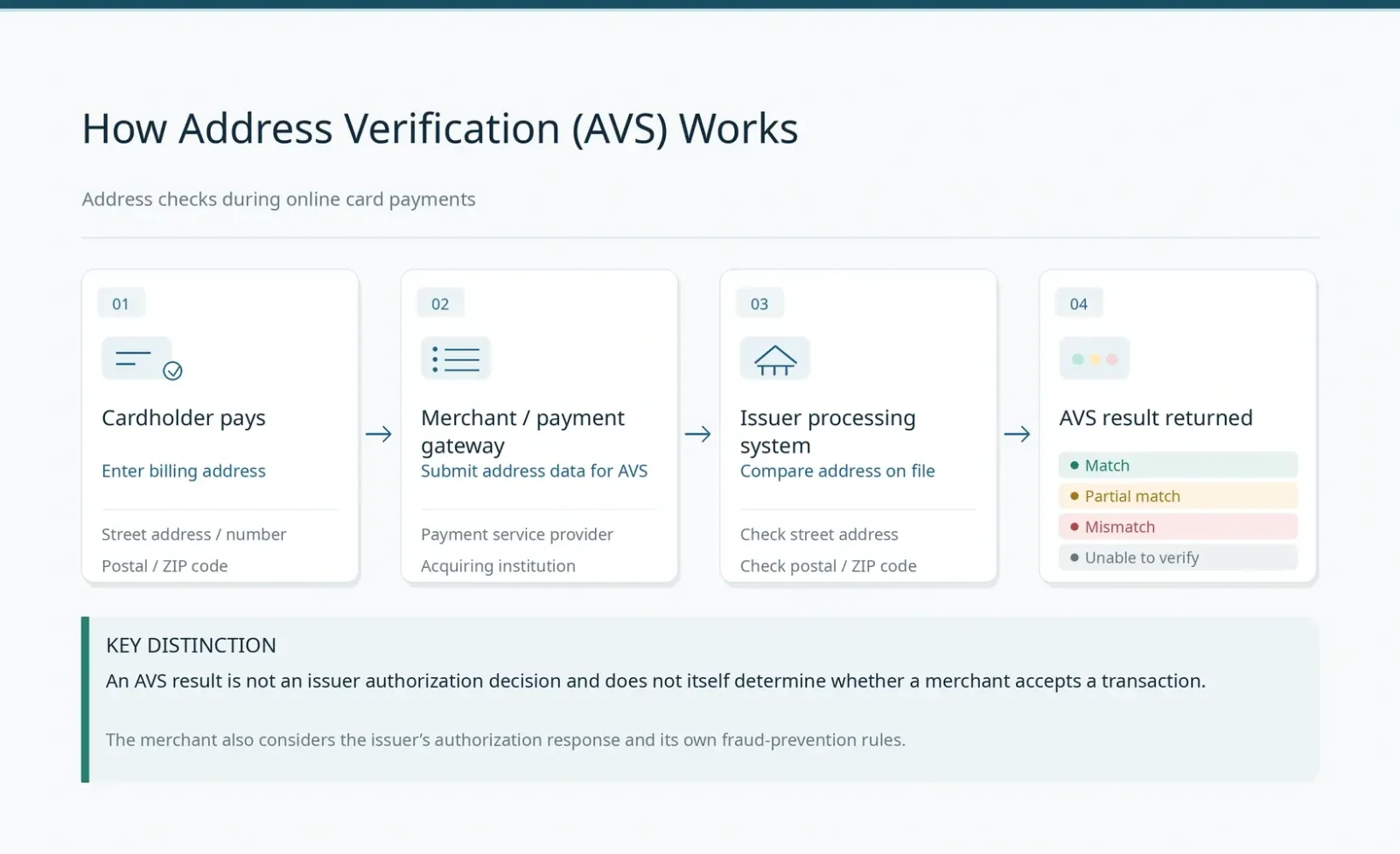This screenshot has height=854, width=1400.
Task: Click the list icon in step 02
Action: click(456, 359)
